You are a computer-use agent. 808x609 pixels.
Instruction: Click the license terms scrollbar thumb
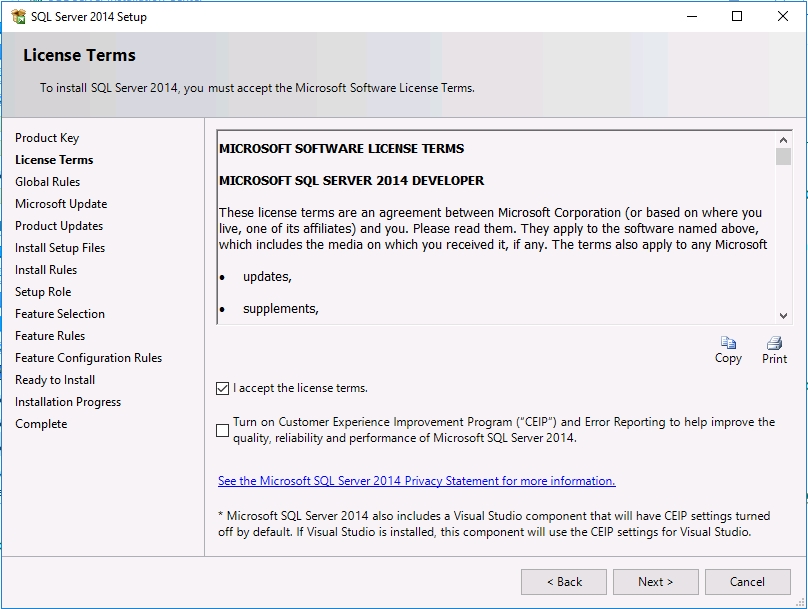tap(783, 157)
